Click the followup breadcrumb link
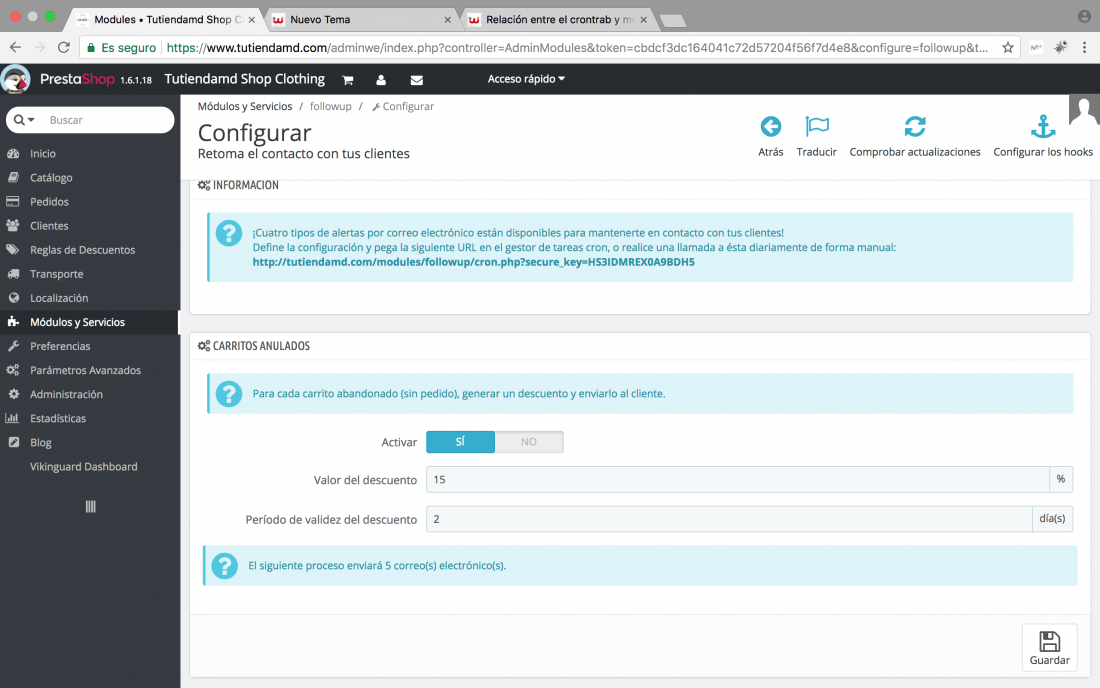Image resolution: width=1100 pixels, height=688 pixels. click(330, 107)
